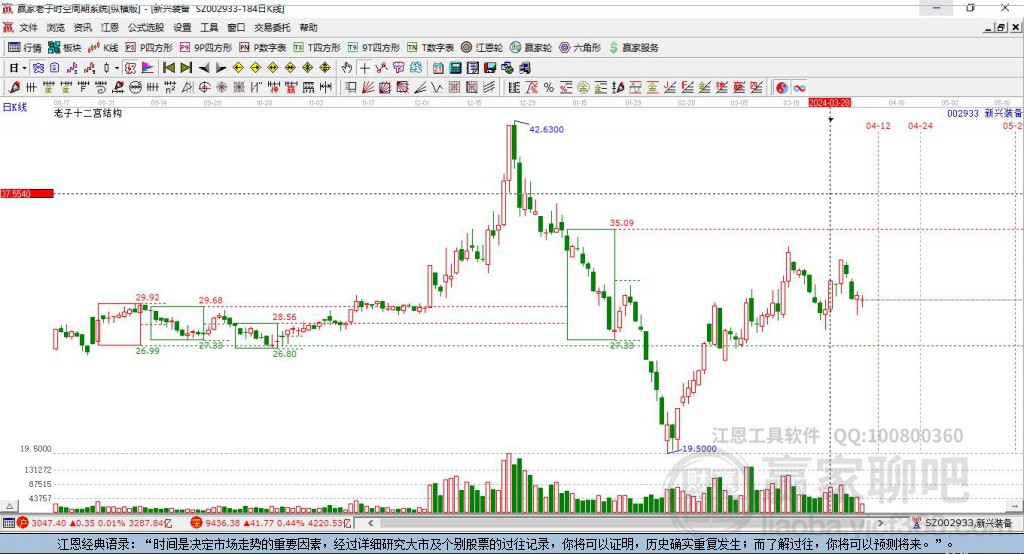Click the 04-12 forecast date label

point(878,125)
